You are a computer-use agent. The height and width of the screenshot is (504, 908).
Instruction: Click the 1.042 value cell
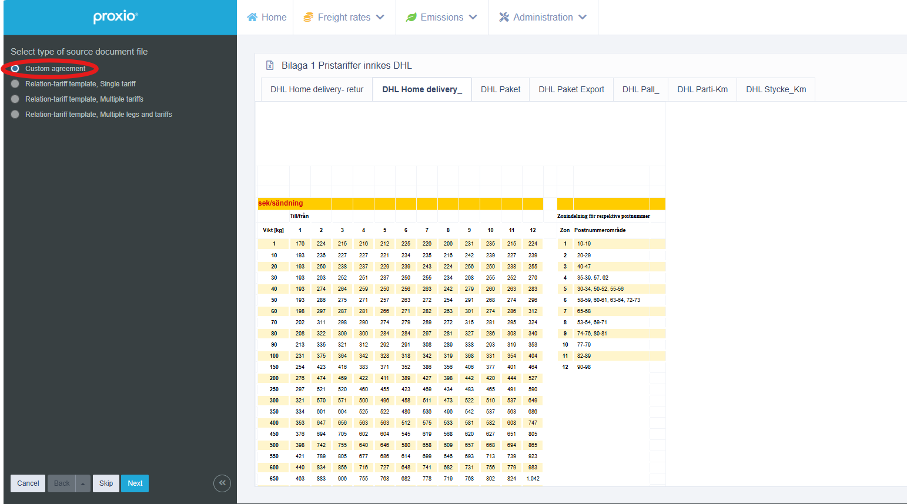click(533, 479)
